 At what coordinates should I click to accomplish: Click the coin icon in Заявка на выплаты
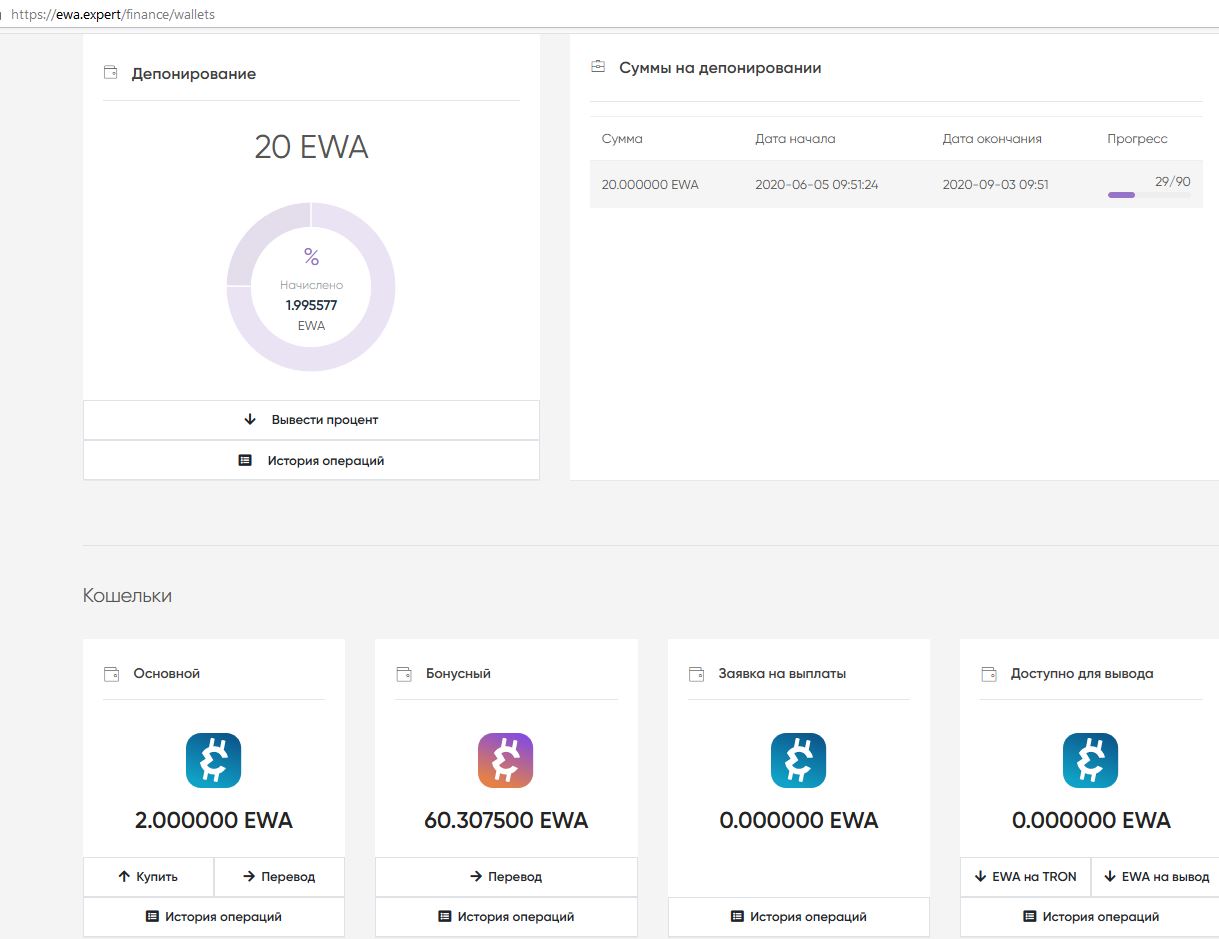pos(798,760)
